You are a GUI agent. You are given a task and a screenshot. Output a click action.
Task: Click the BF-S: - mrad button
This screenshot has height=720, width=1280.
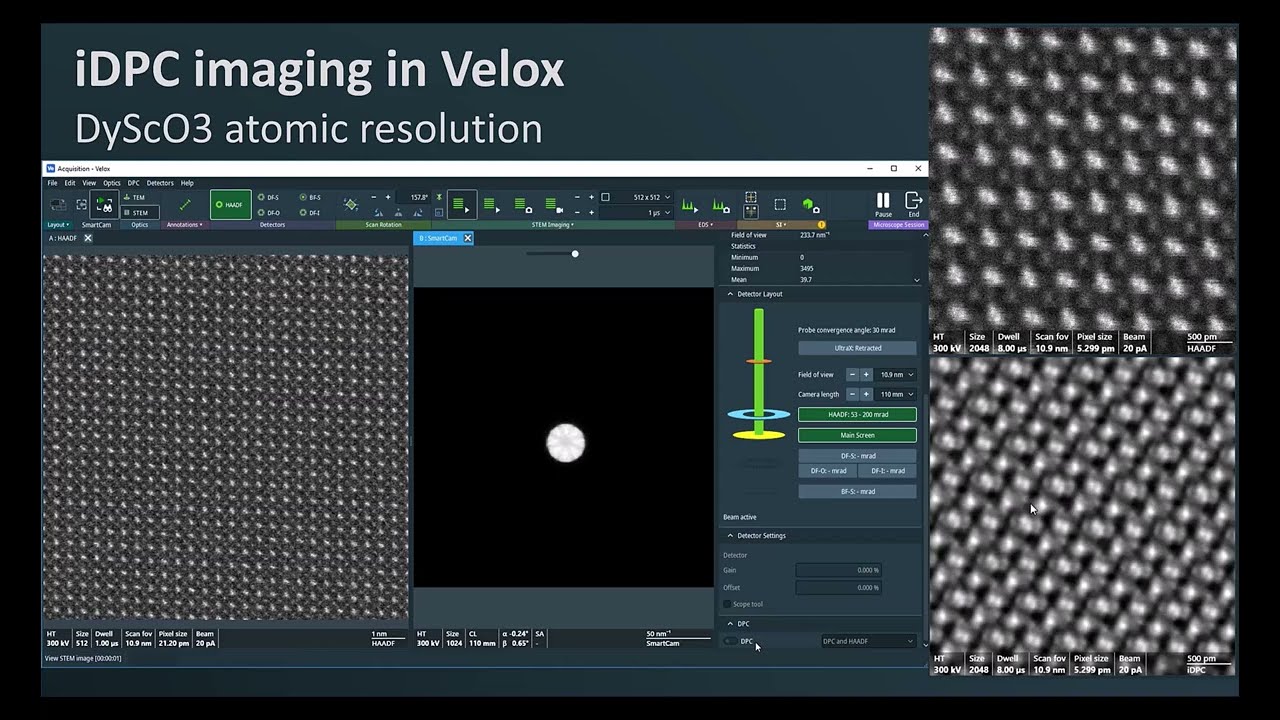[857, 492]
